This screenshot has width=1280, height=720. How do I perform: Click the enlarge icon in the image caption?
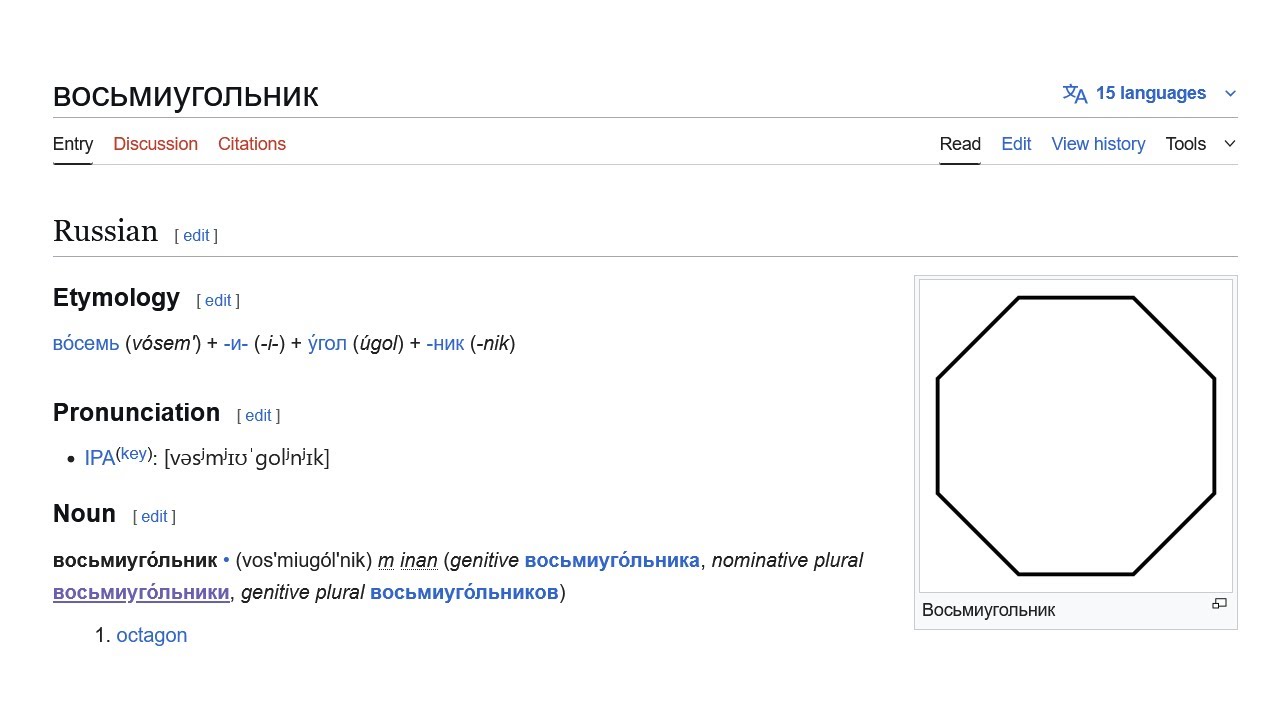click(1219, 603)
